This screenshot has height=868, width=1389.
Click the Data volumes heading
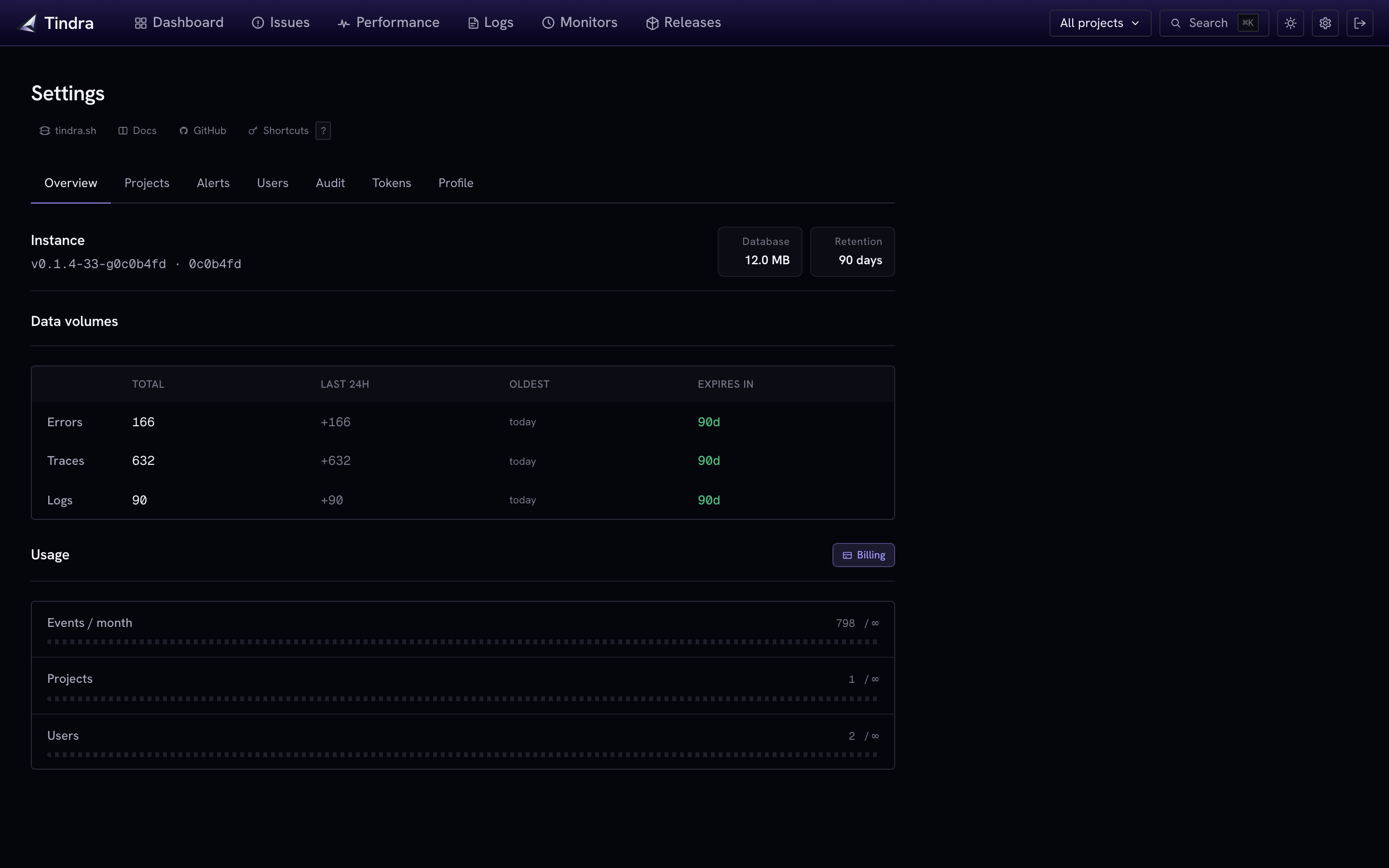pos(74,321)
